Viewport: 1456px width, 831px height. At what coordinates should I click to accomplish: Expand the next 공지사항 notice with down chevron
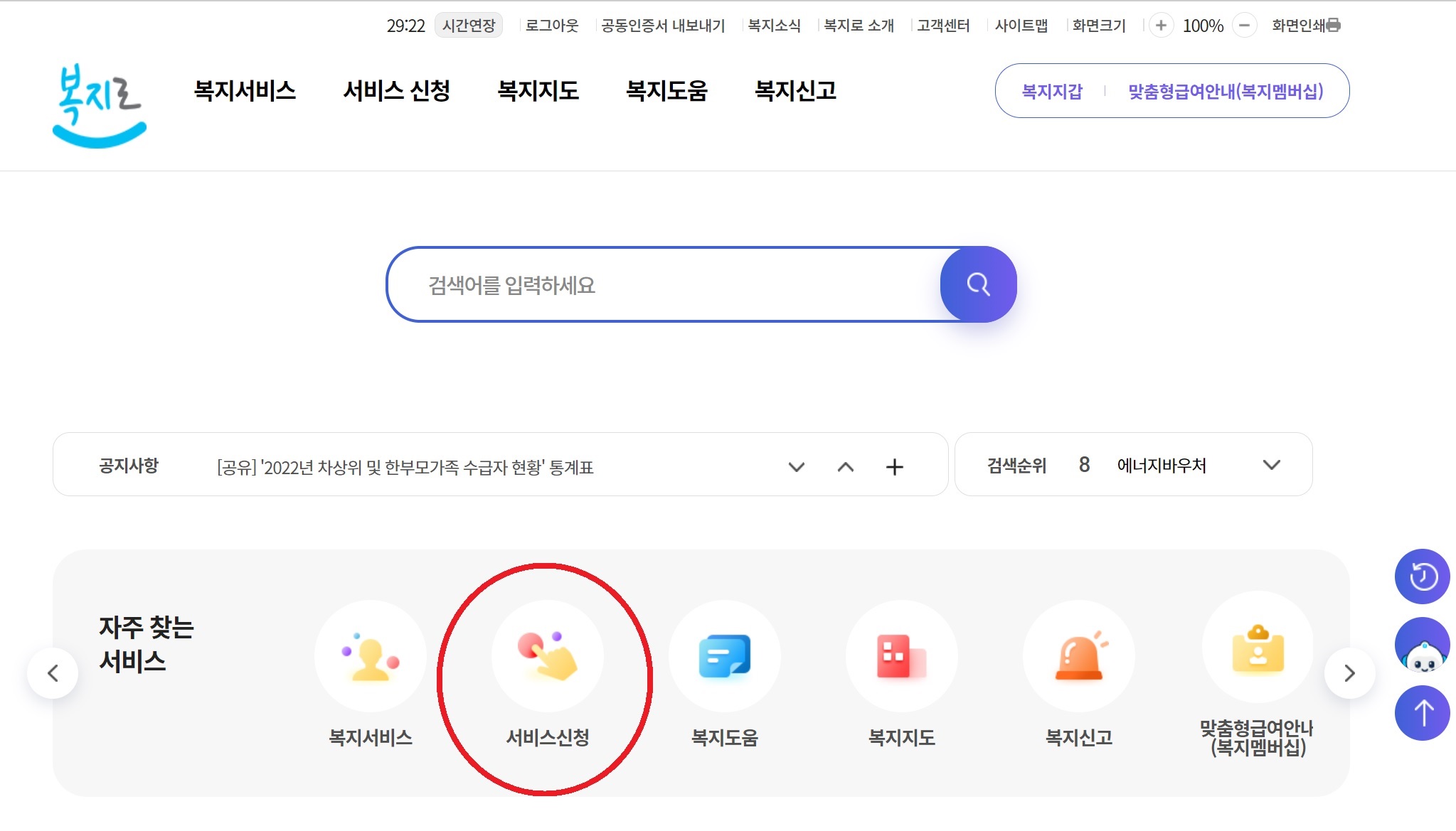click(x=796, y=466)
